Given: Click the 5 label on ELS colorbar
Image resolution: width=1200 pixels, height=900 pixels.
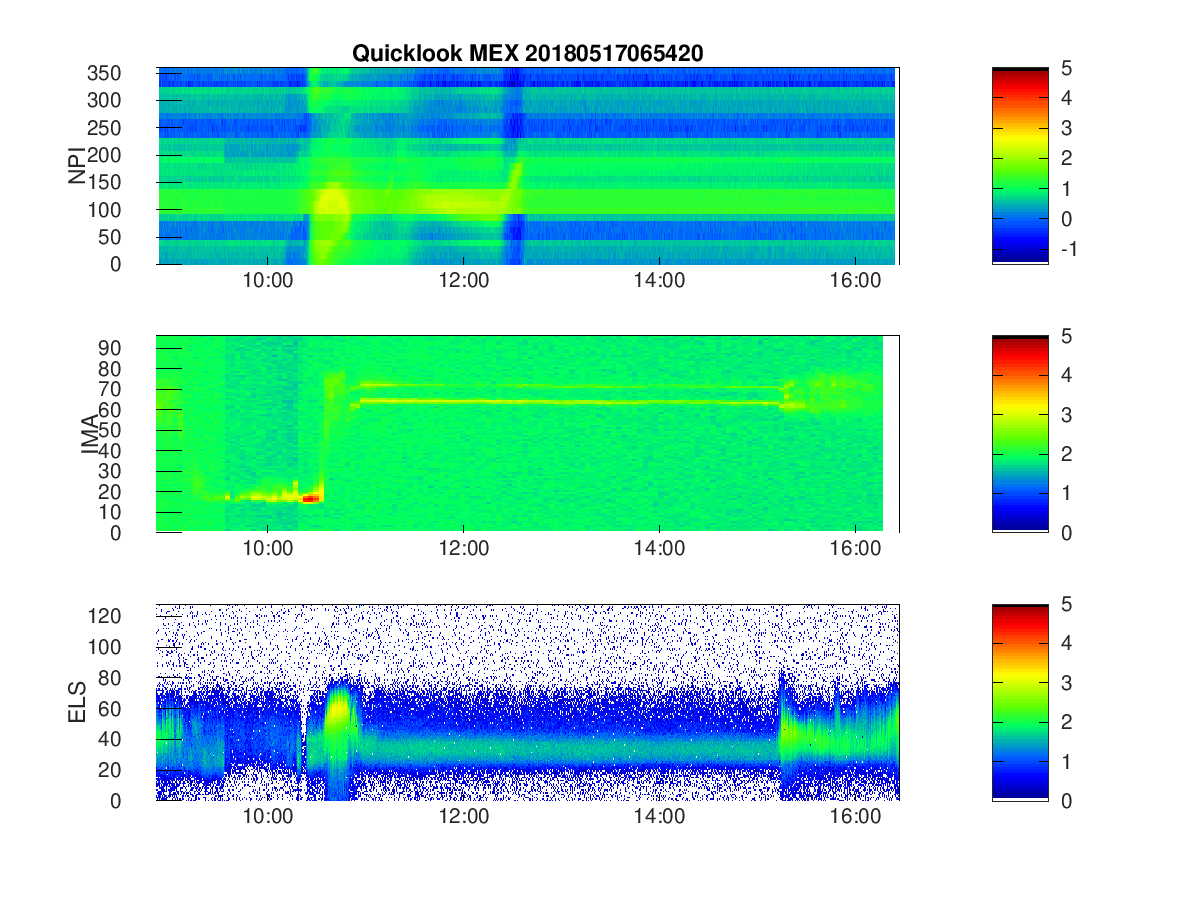Looking at the screenshot, I should [1066, 604].
